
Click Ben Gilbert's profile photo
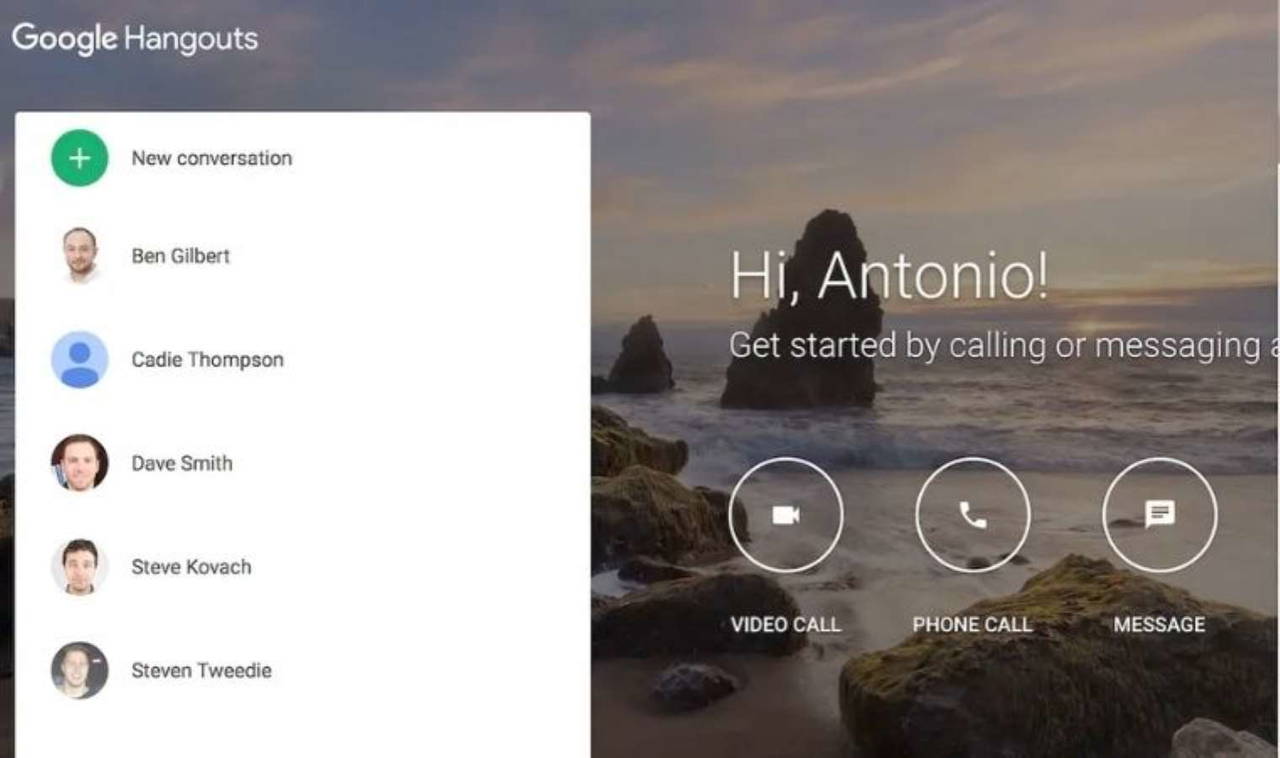[x=79, y=256]
